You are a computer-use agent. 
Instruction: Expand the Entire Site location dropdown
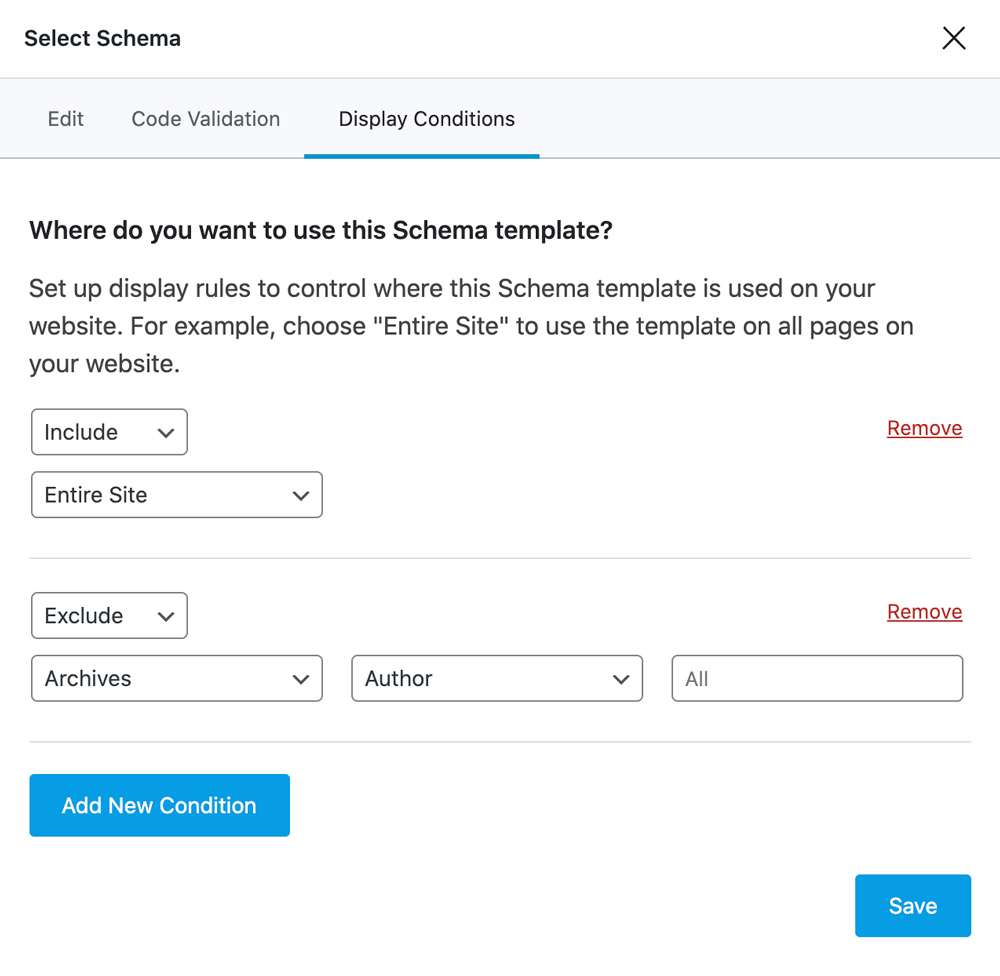pyautogui.click(x=176, y=494)
